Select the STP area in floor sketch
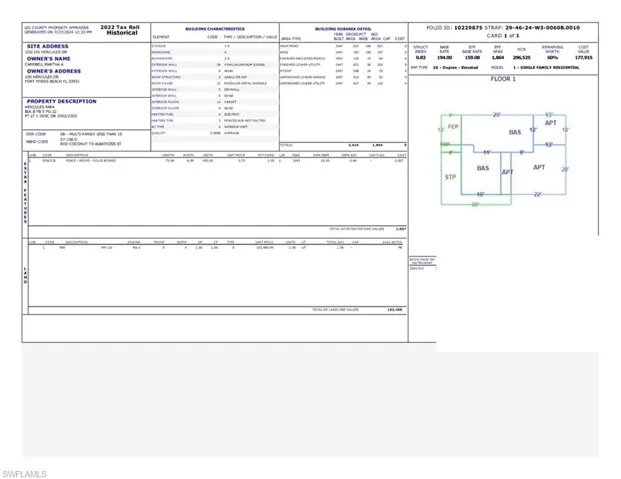The width and height of the screenshot is (621, 479). point(450,177)
